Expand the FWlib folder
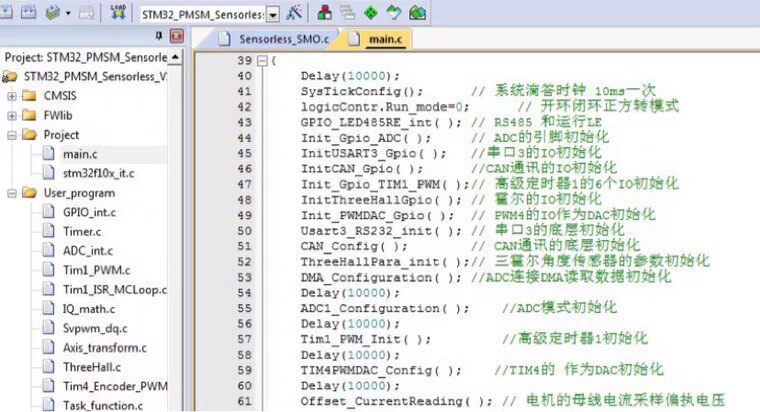Screen dimensions: 760x412 click(x=12, y=115)
